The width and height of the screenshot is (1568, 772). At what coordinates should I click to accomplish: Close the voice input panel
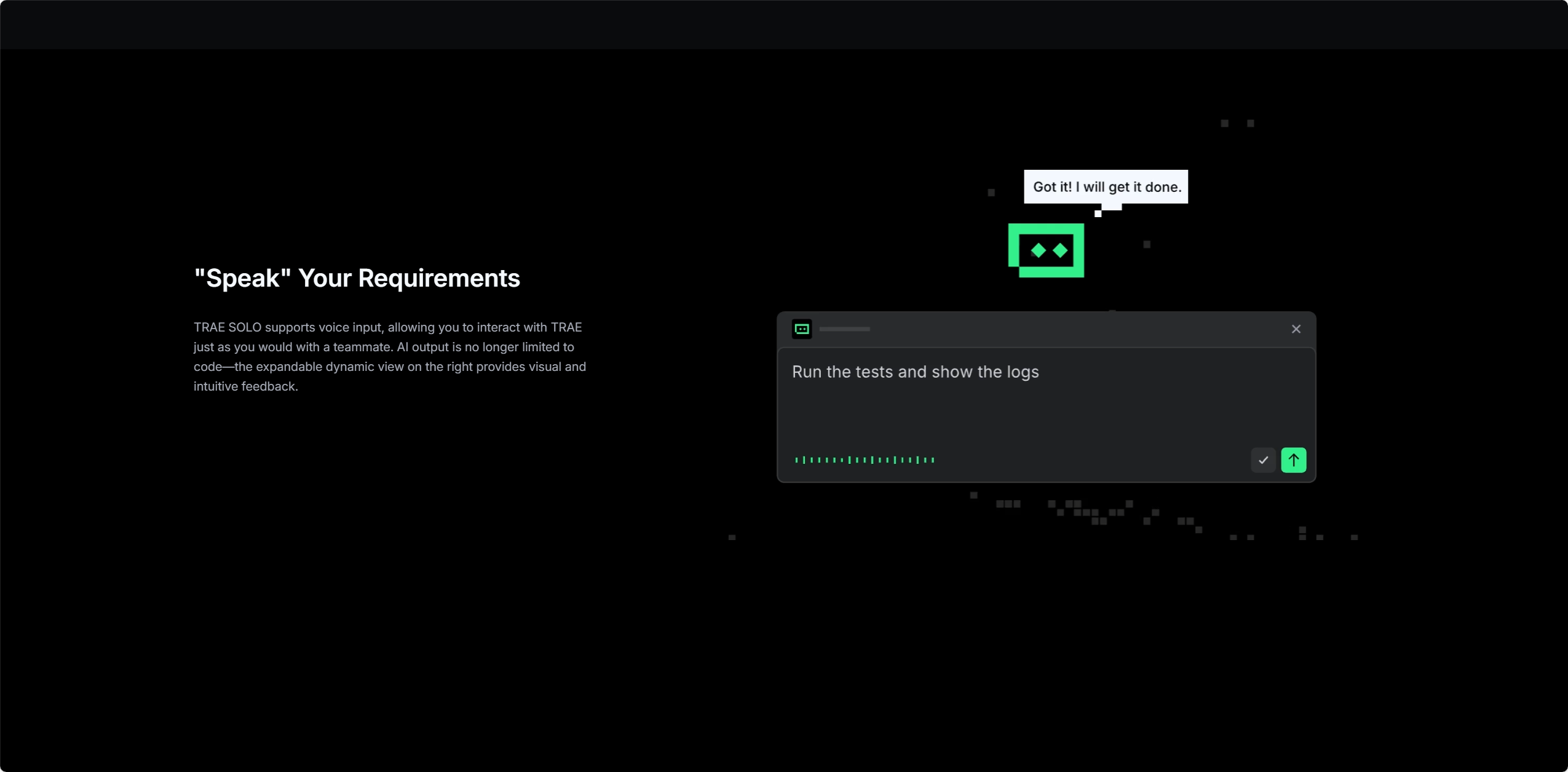(x=1296, y=329)
